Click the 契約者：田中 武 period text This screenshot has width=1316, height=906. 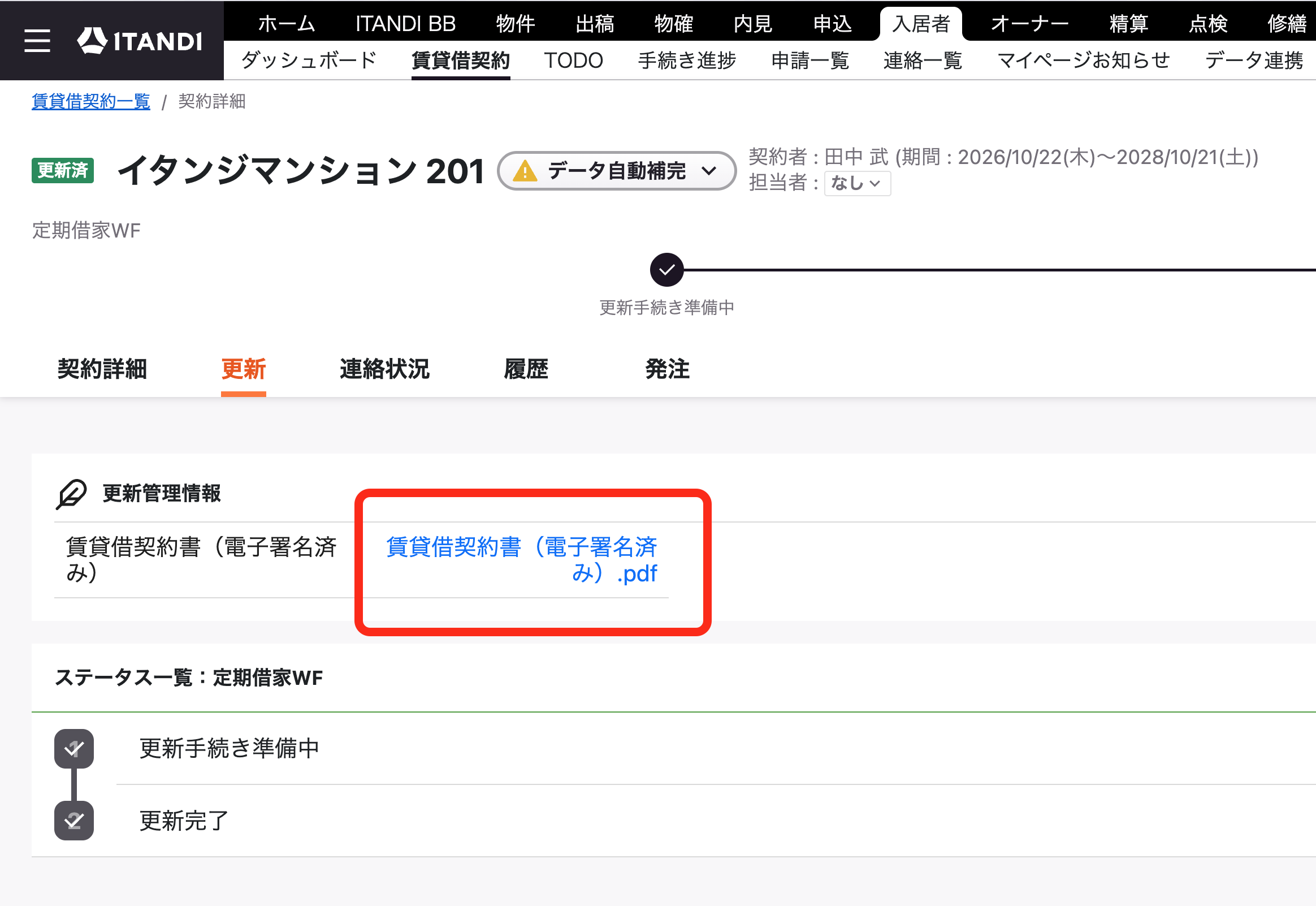(x=1003, y=157)
